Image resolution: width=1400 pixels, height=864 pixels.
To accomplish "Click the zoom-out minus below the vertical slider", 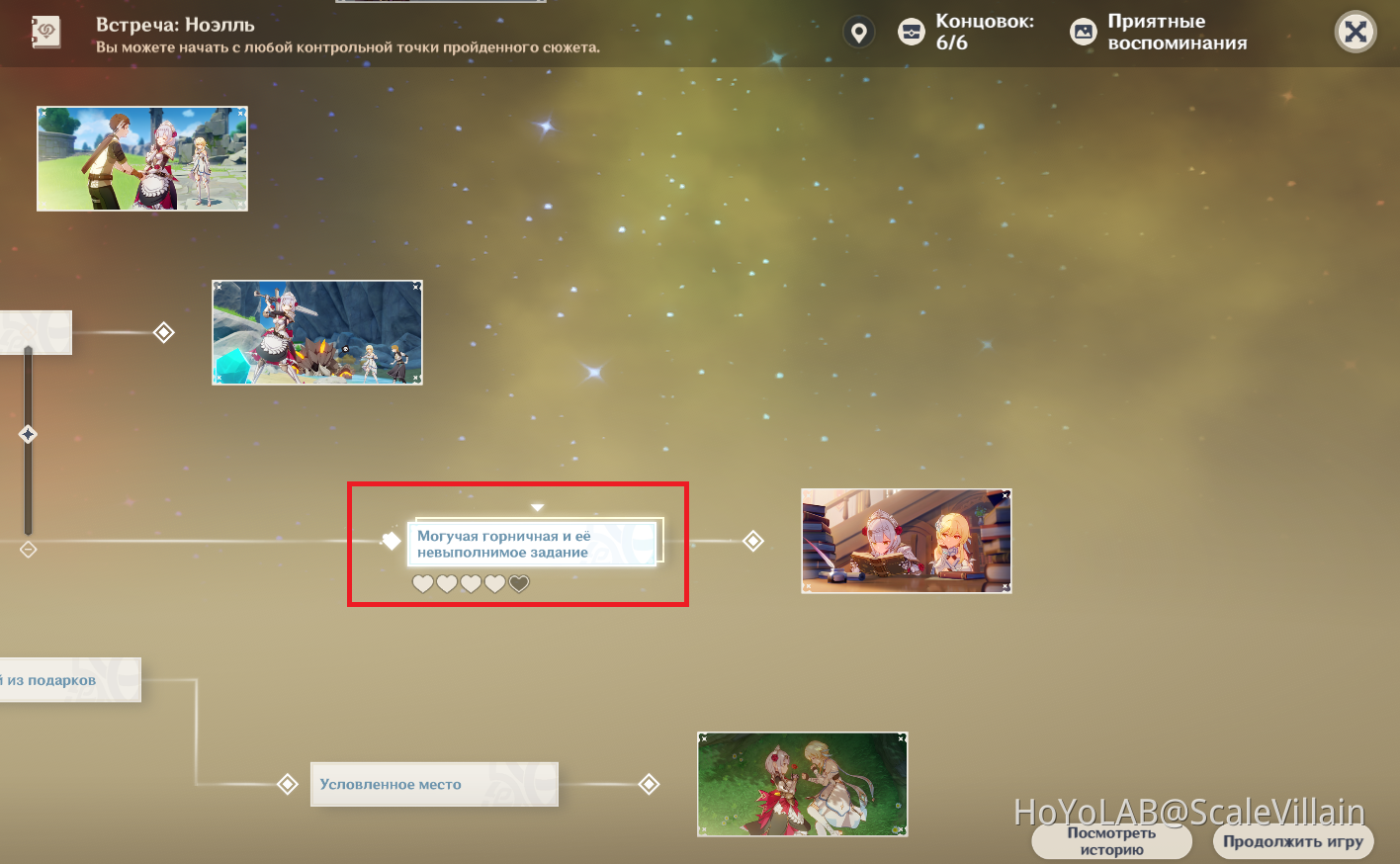I will point(28,550).
